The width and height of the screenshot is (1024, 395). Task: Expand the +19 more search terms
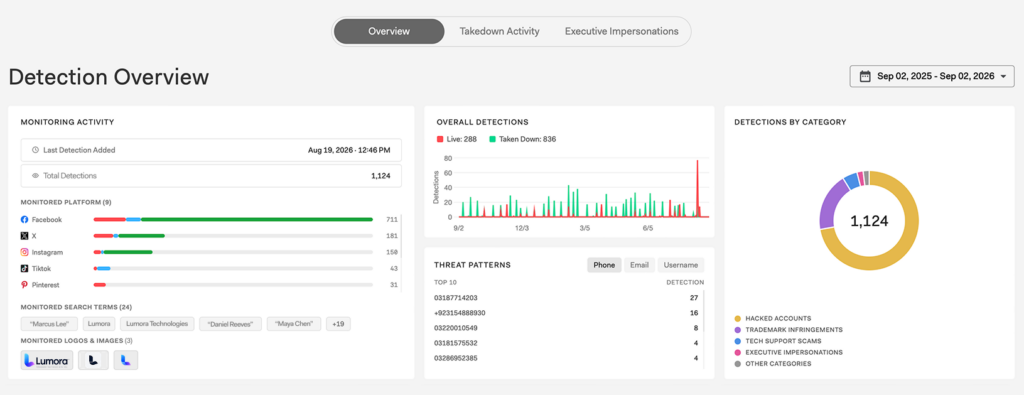click(338, 324)
